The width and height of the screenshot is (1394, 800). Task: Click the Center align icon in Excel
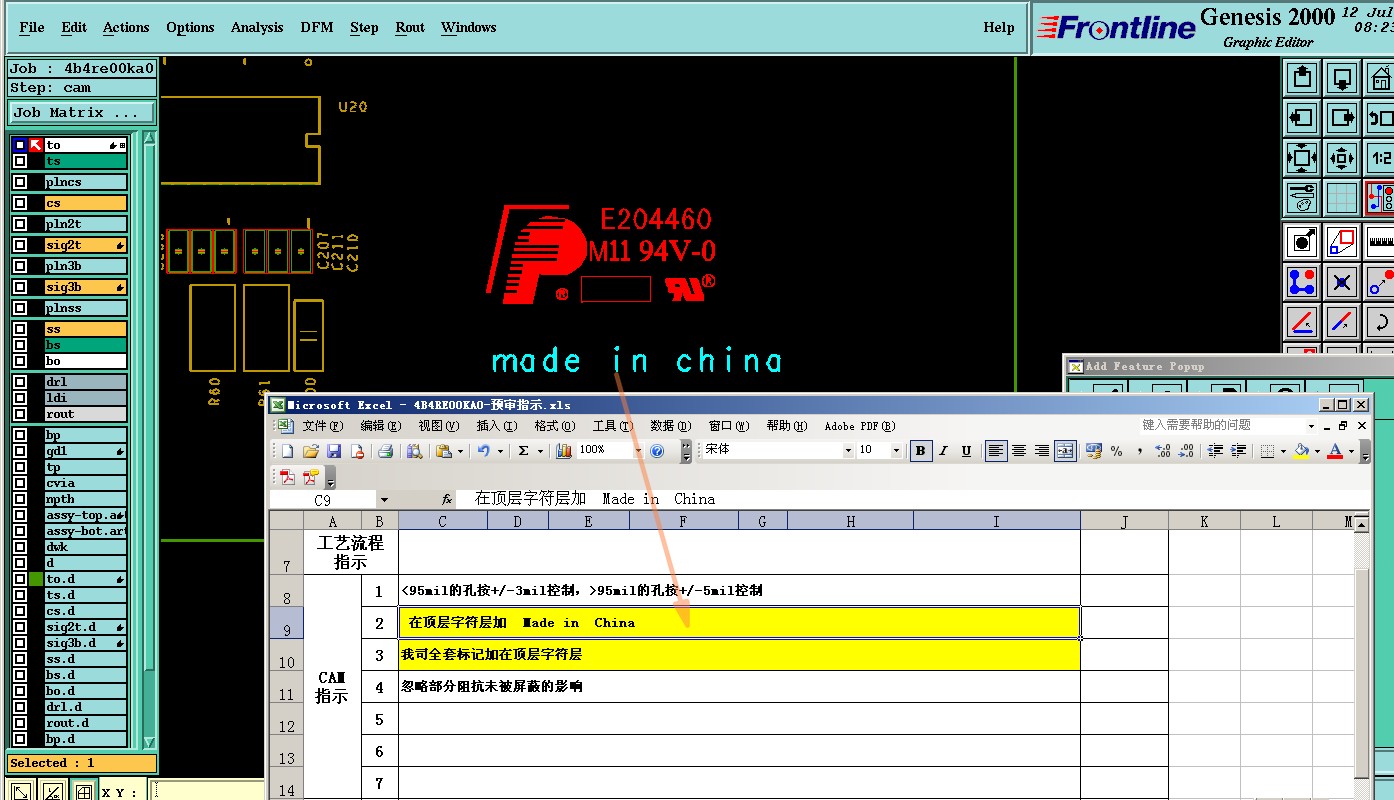tap(1019, 451)
